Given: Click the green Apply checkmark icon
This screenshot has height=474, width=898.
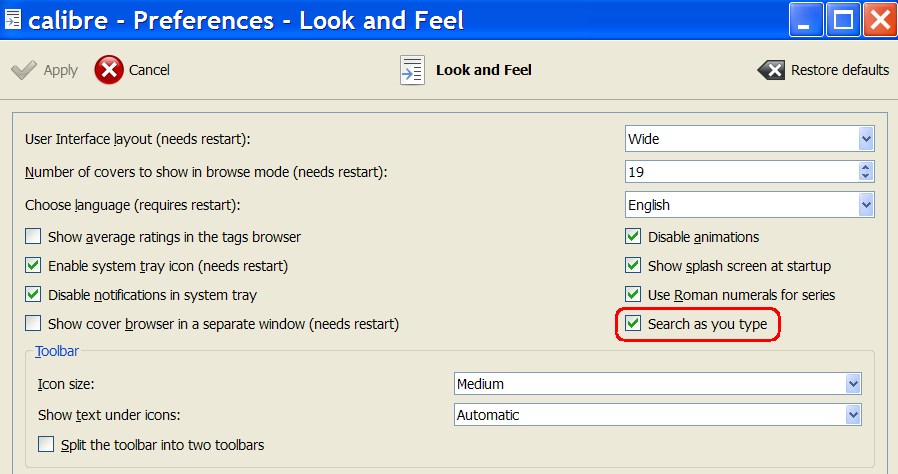Looking at the screenshot, I should click(x=24, y=70).
